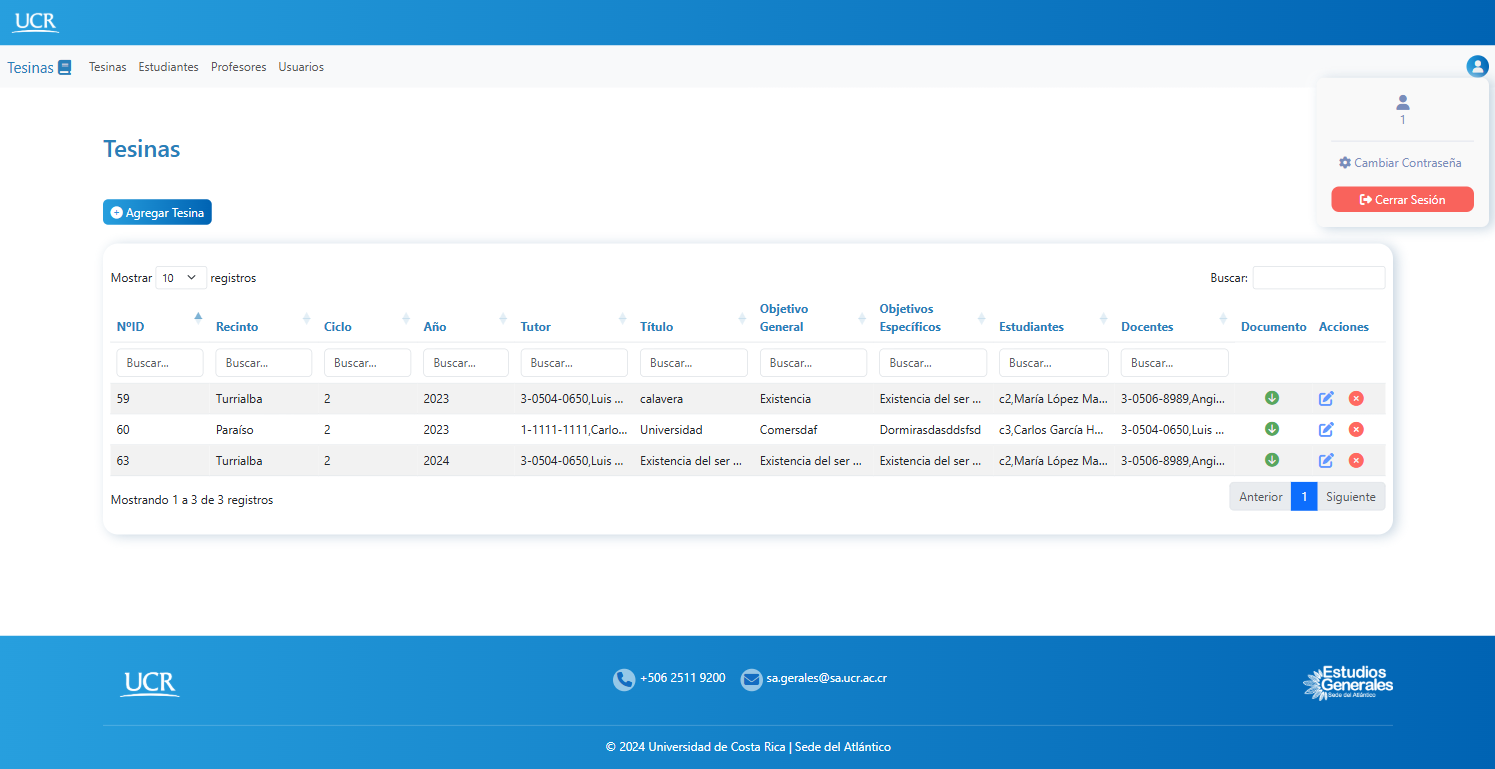Focus the Docentes column filter field
The width and height of the screenshot is (1495, 769).
(1175, 363)
